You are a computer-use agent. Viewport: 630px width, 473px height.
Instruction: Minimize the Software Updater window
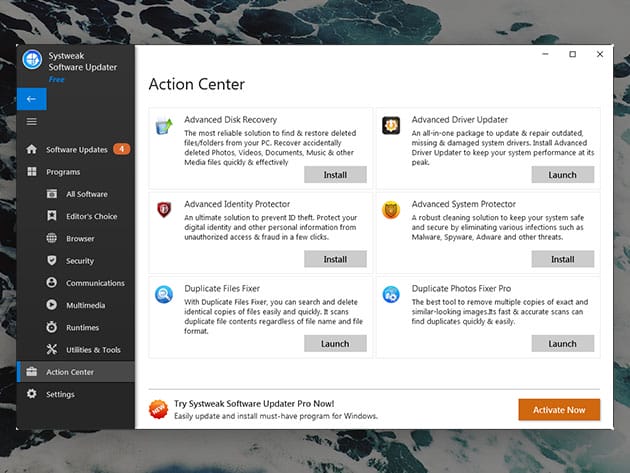(545, 54)
